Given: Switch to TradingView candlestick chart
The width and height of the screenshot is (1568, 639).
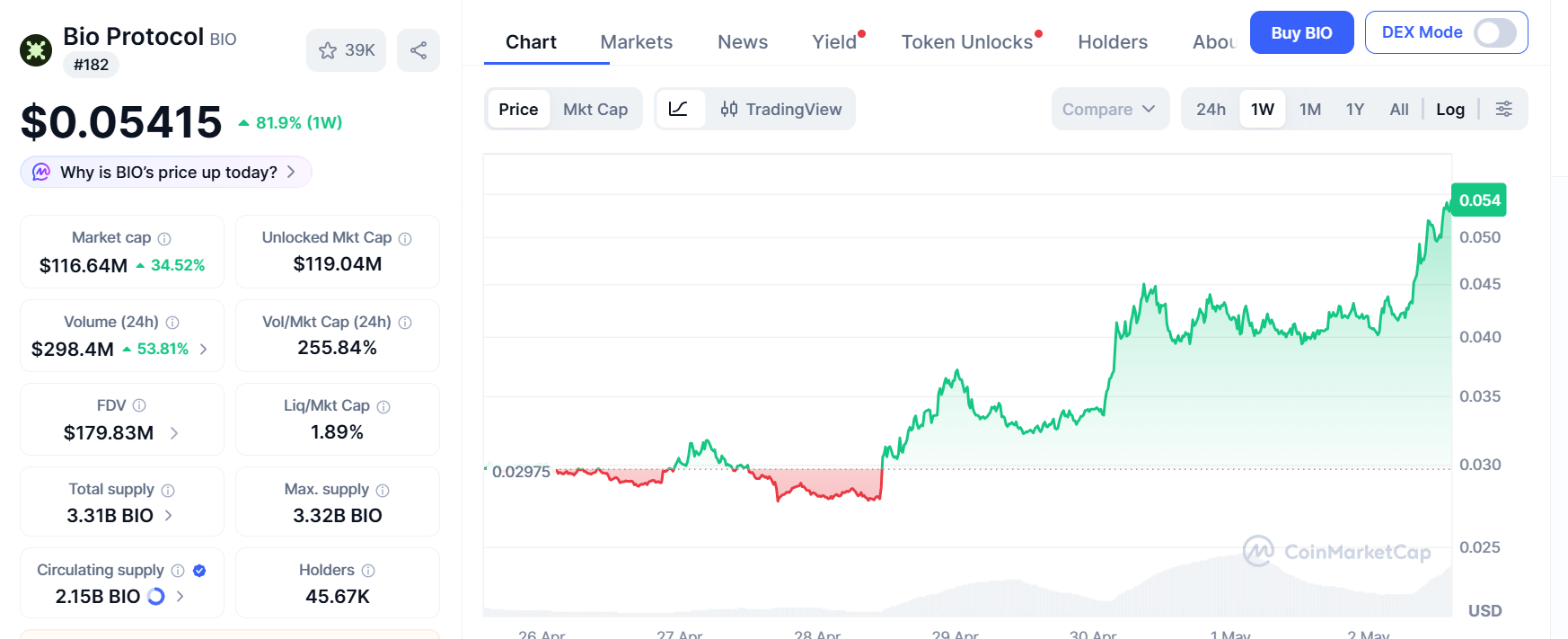Looking at the screenshot, I should click(x=781, y=109).
